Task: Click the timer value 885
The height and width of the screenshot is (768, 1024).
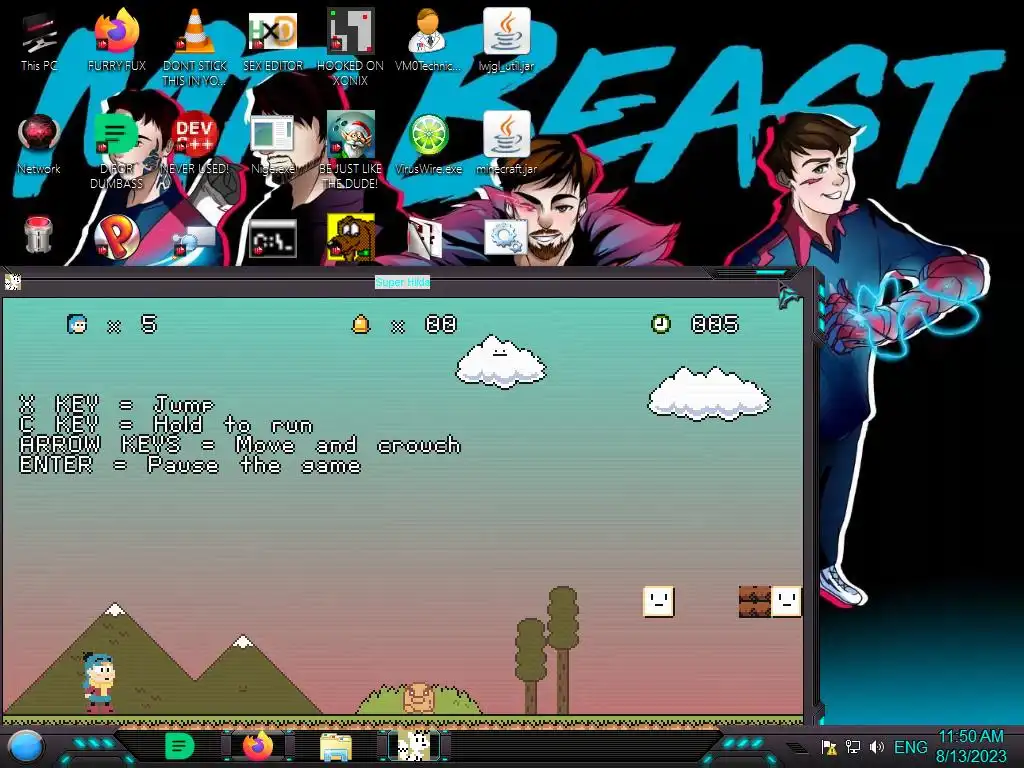Action: (x=714, y=324)
